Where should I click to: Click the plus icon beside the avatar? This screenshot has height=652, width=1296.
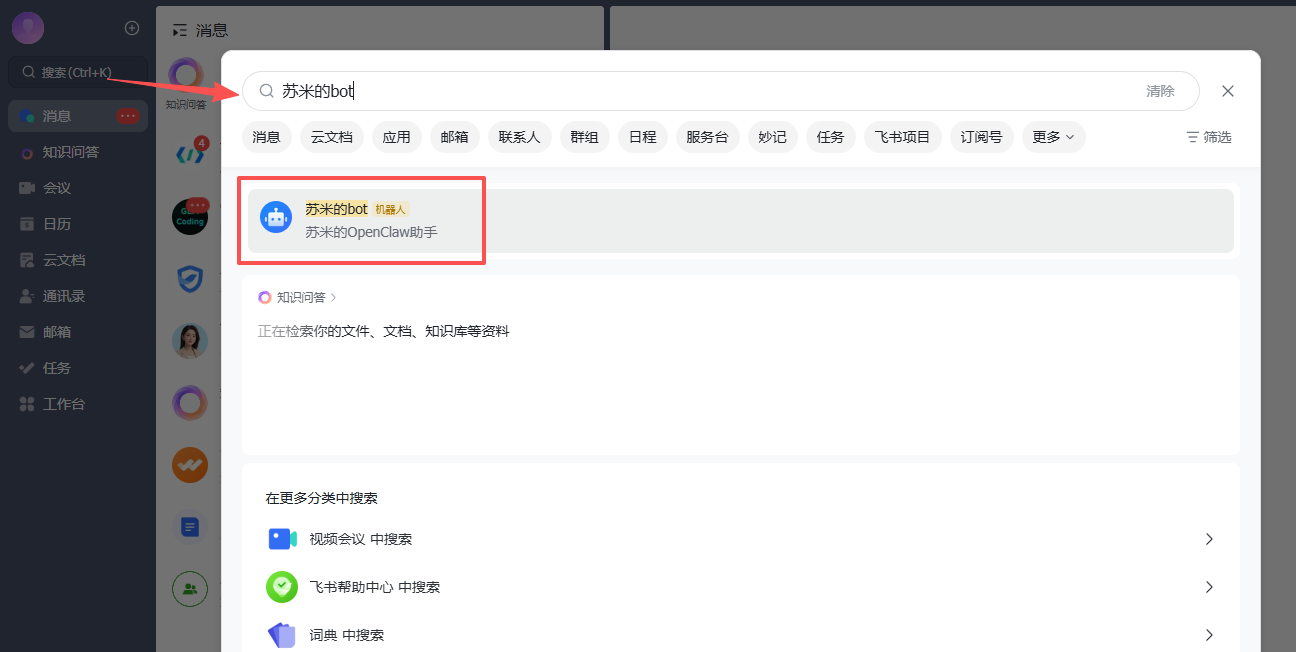[132, 28]
